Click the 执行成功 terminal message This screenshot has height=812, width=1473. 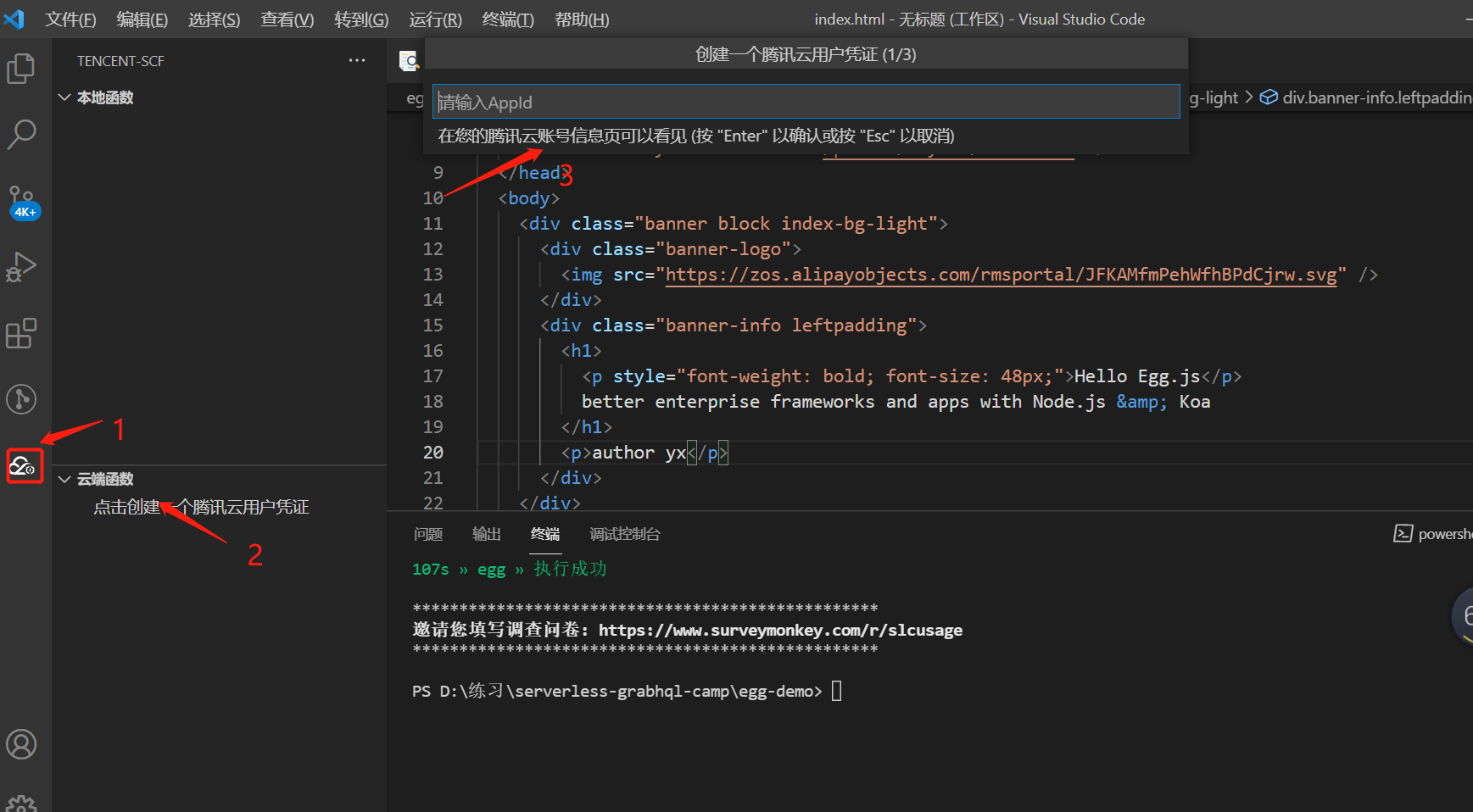(571, 569)
